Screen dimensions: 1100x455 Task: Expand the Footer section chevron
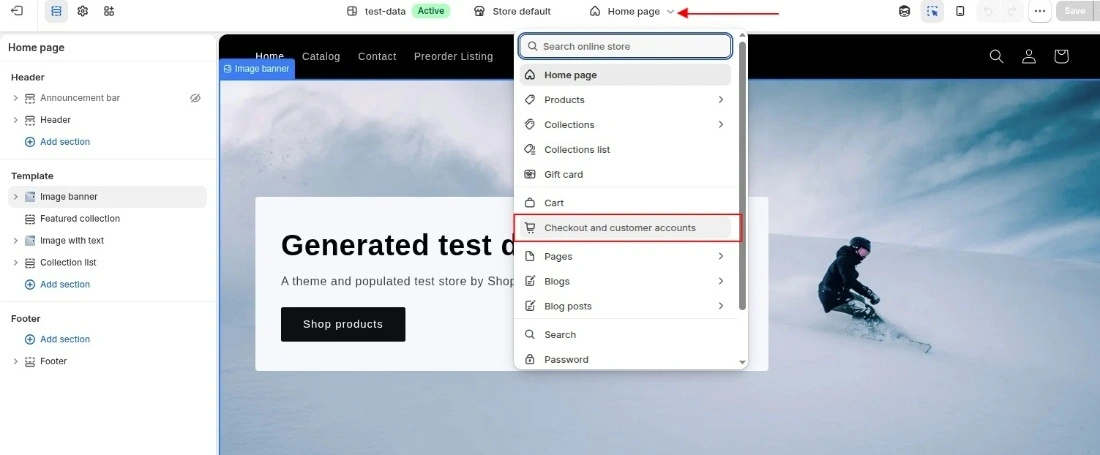tap(15, 361)
